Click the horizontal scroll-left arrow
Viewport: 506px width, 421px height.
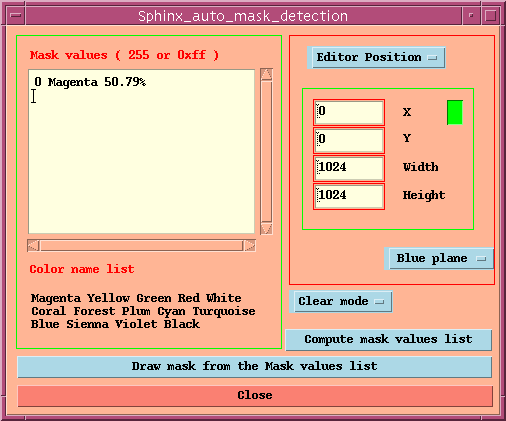point(33,246)
